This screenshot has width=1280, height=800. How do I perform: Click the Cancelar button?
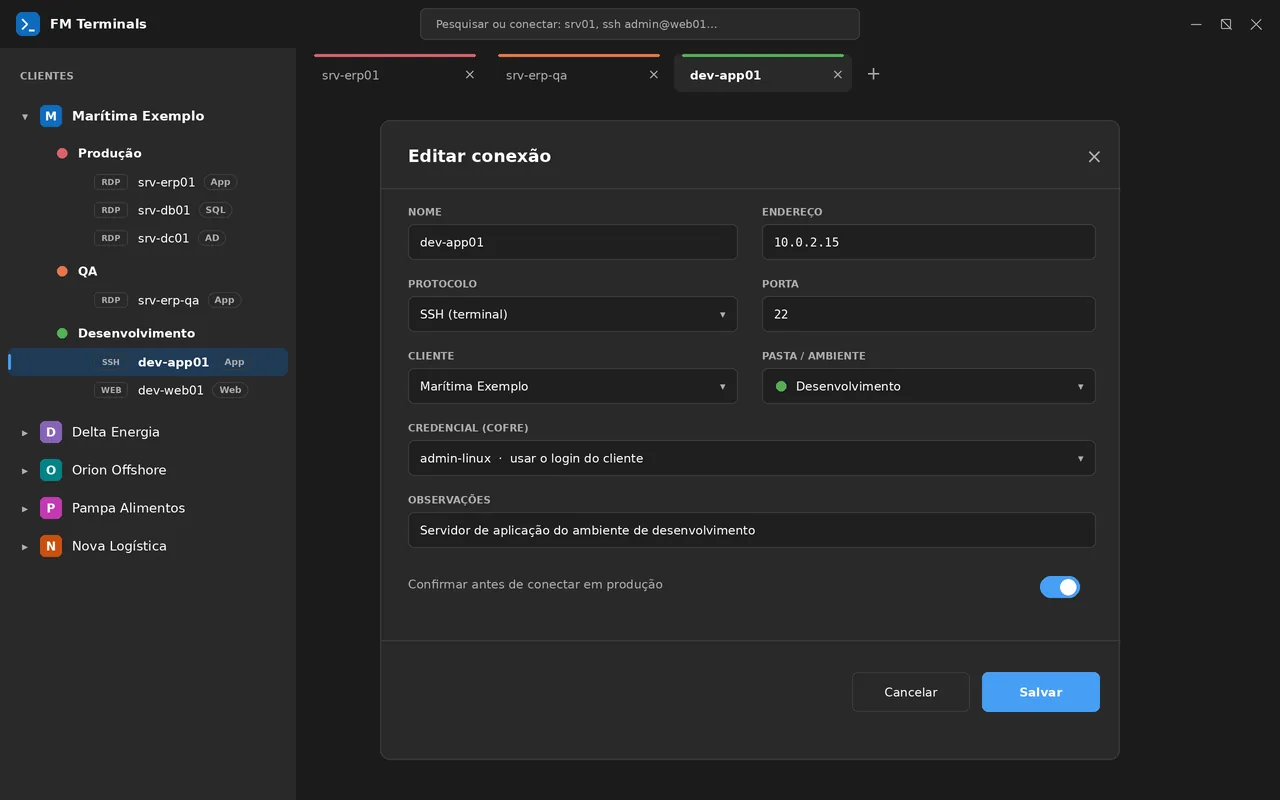click(911, 692)
